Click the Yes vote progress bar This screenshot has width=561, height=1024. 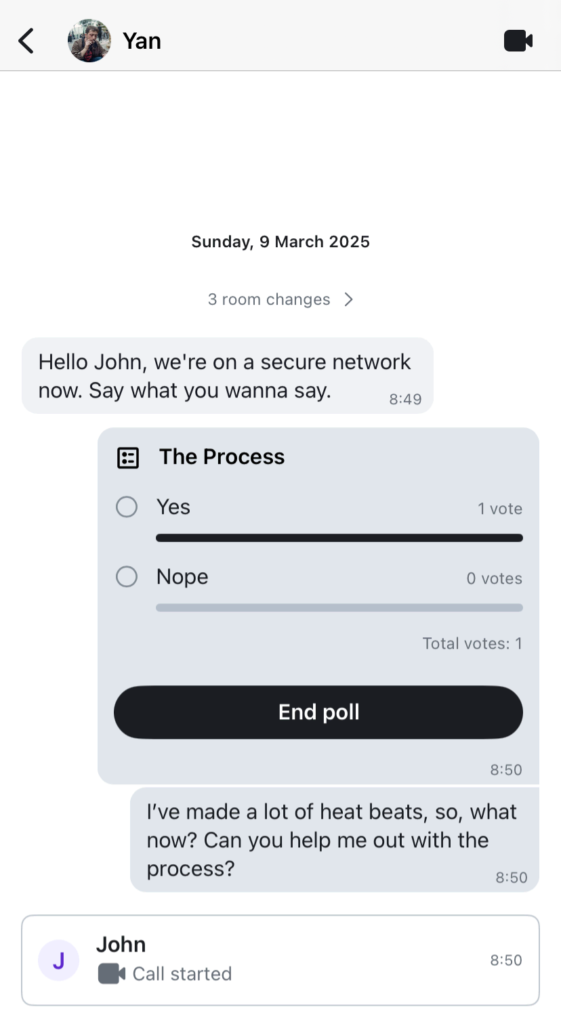point(339,538)
